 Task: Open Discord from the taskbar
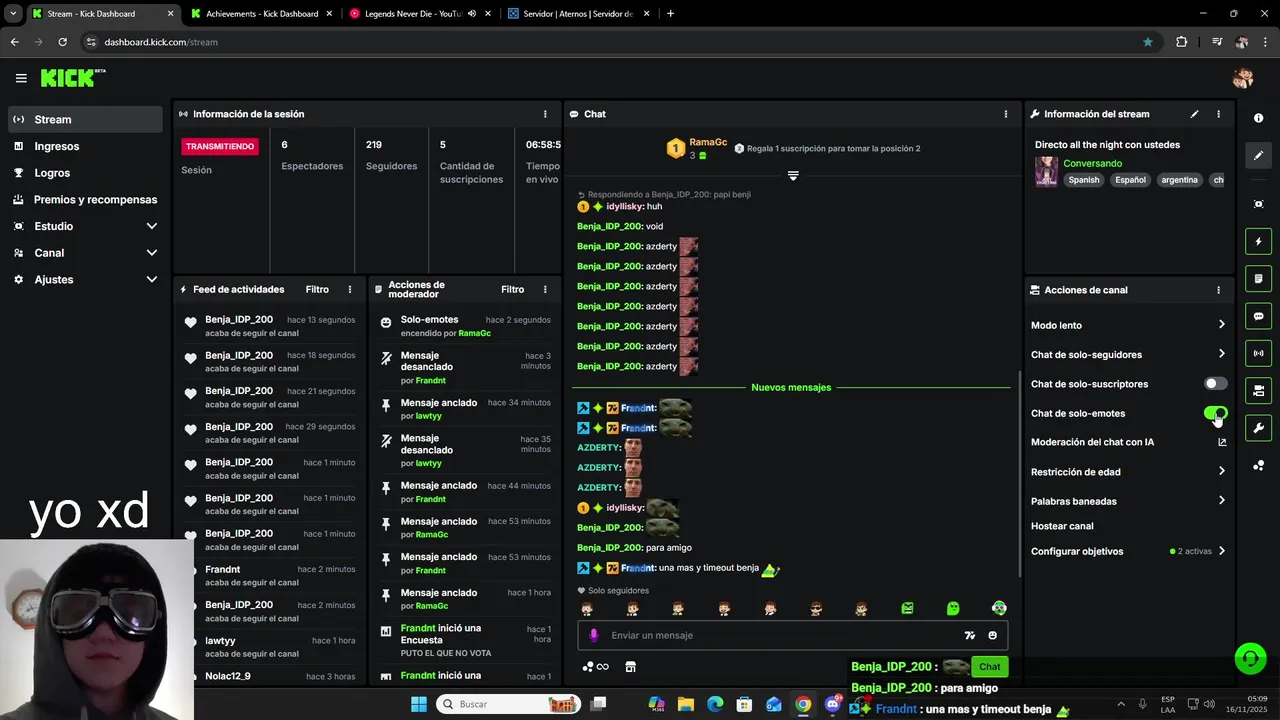tap(832, 704)
